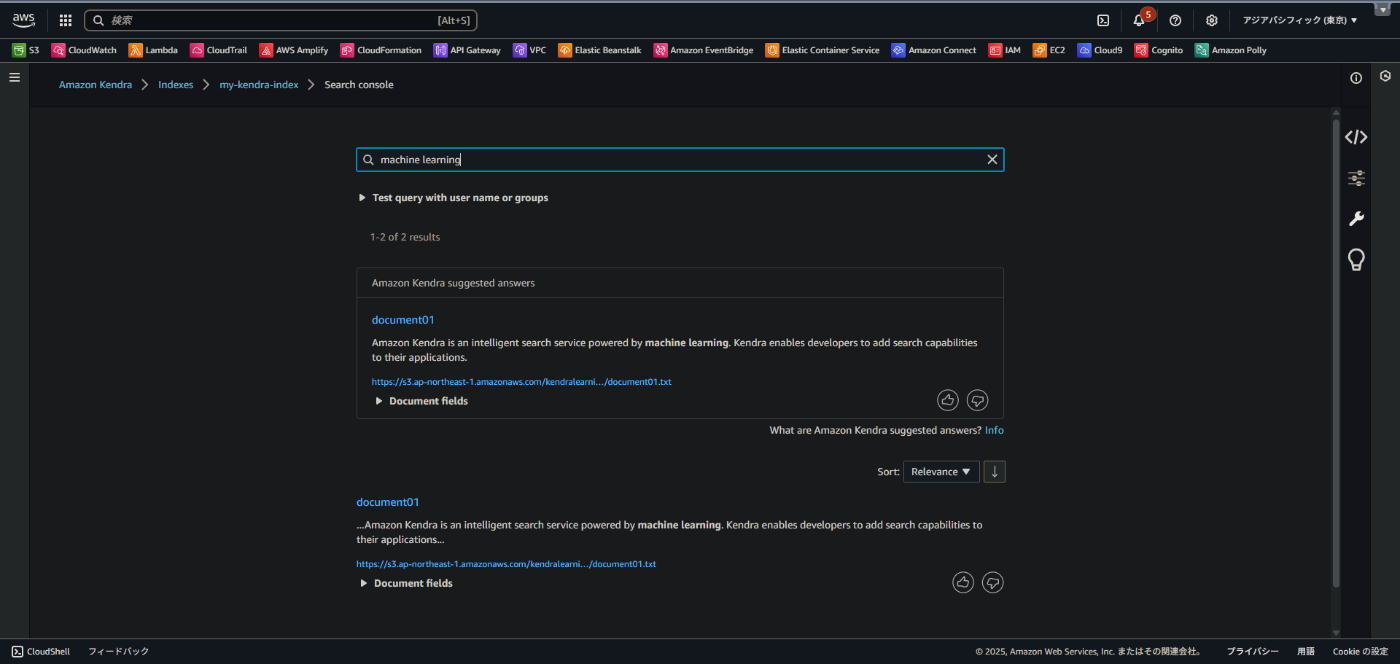The height and width of the screenshot is (664, 1400).
Task: Open the Elastic Beanstalk bookmark
Action: pyautogui.click(x=600, y=50)
